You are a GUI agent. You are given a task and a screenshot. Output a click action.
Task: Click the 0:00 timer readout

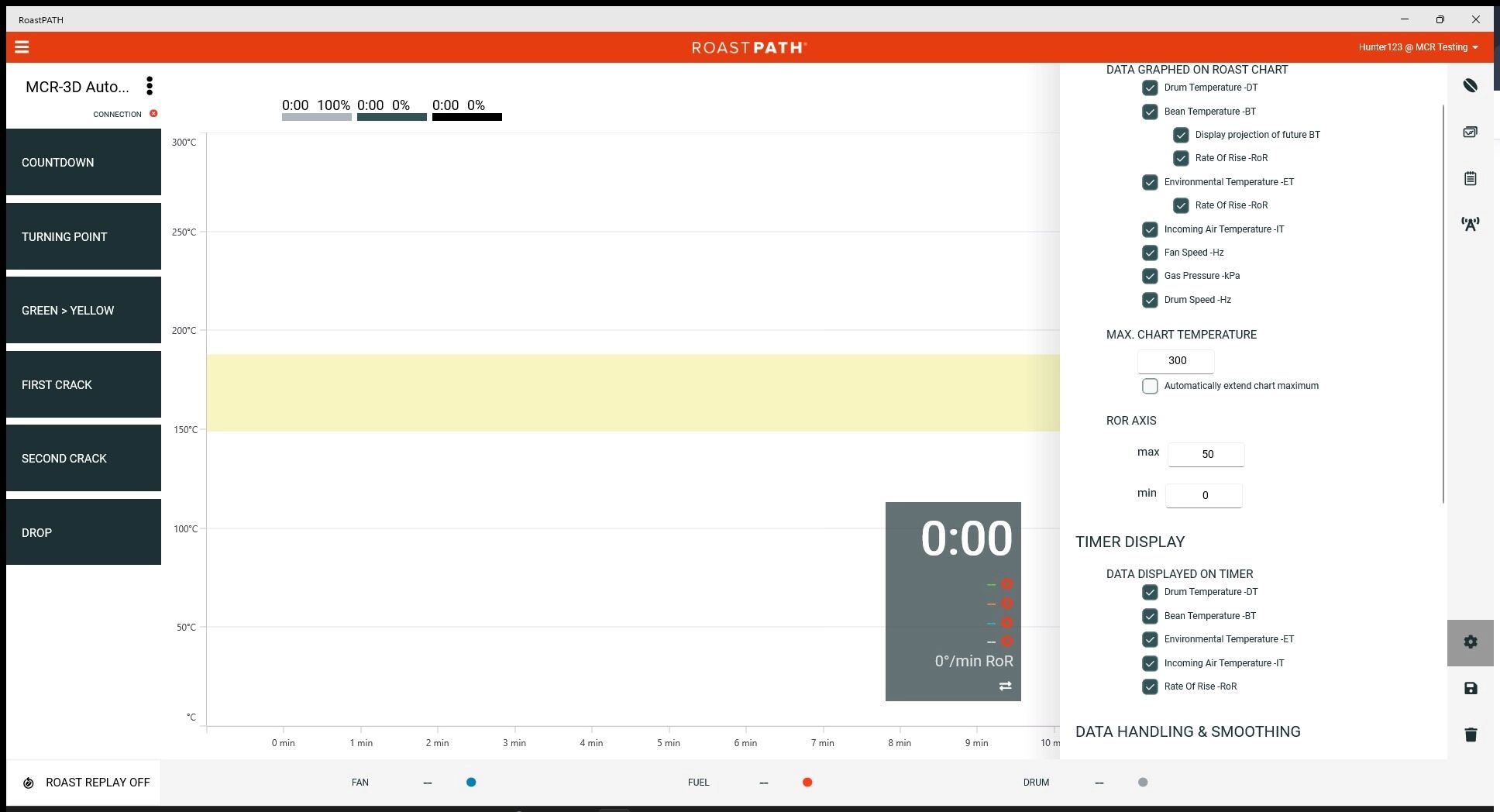pos(966,538)
